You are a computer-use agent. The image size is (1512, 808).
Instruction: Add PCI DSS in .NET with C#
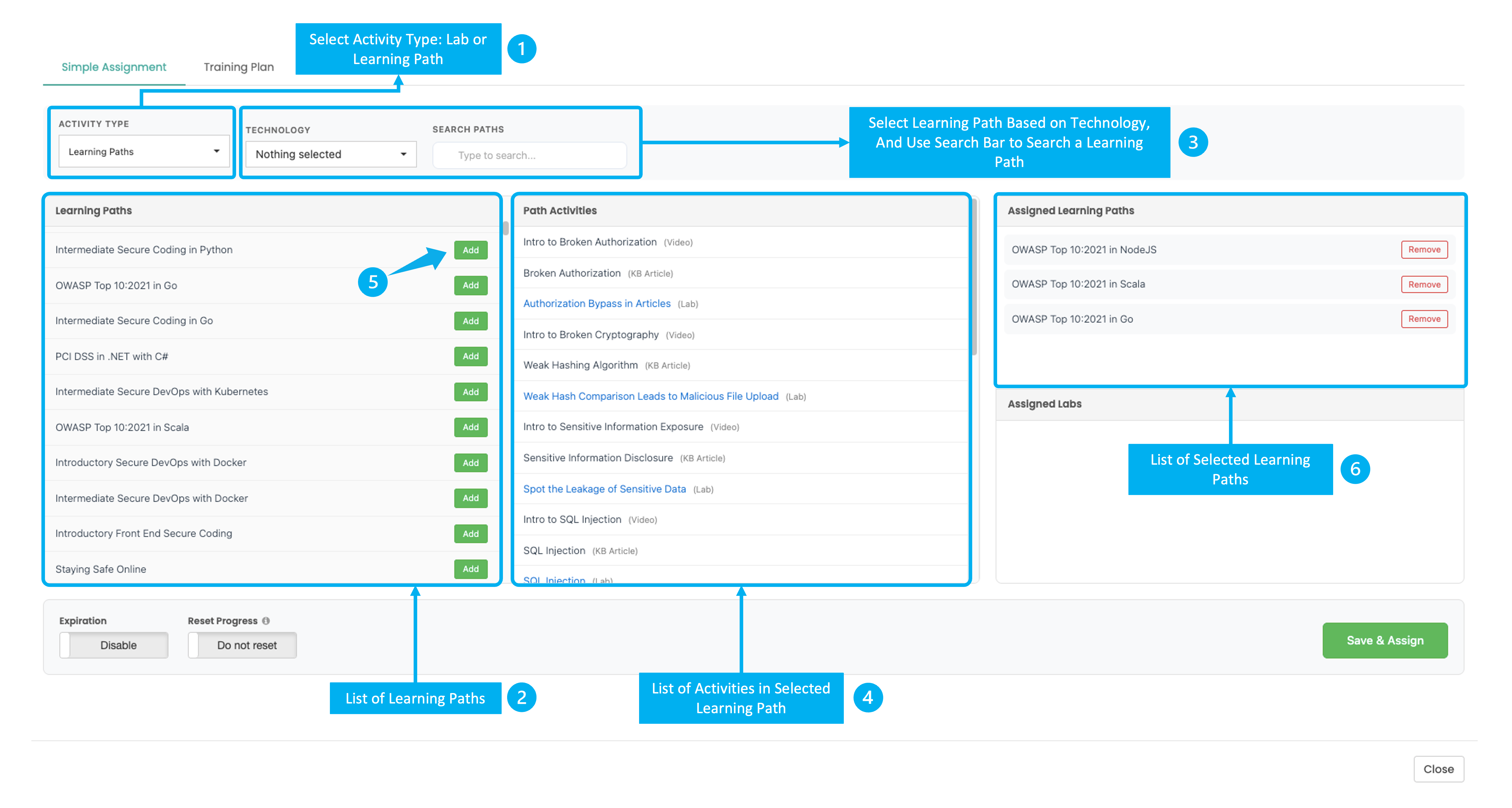click(470, 357)
